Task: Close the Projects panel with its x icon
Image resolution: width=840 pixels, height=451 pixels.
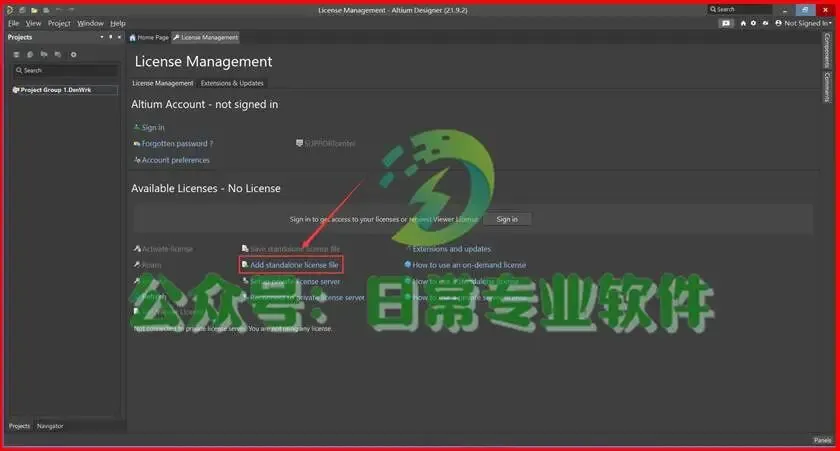Action: click(119, 37)
